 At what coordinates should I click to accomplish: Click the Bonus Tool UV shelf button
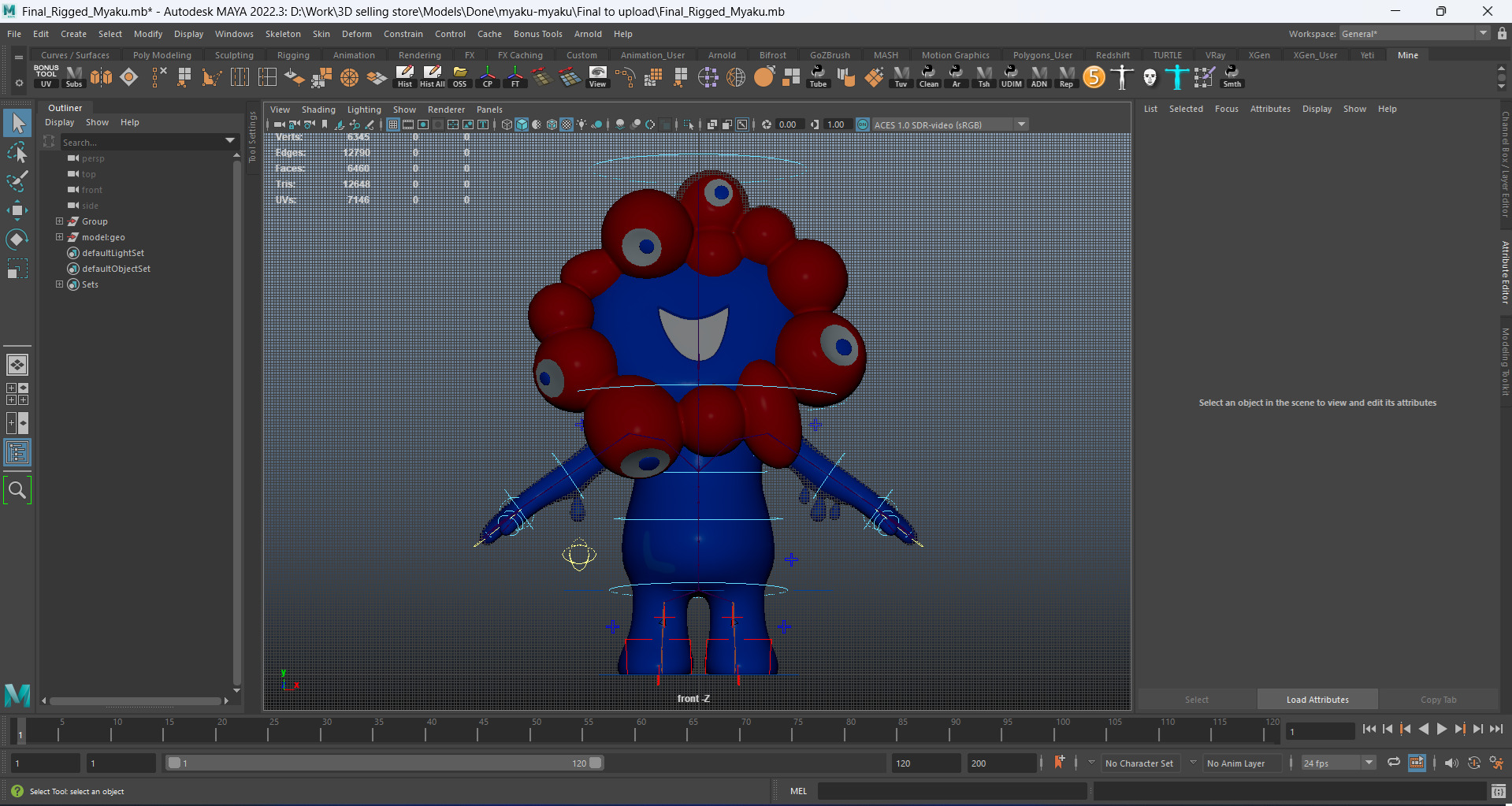[46, 76]
